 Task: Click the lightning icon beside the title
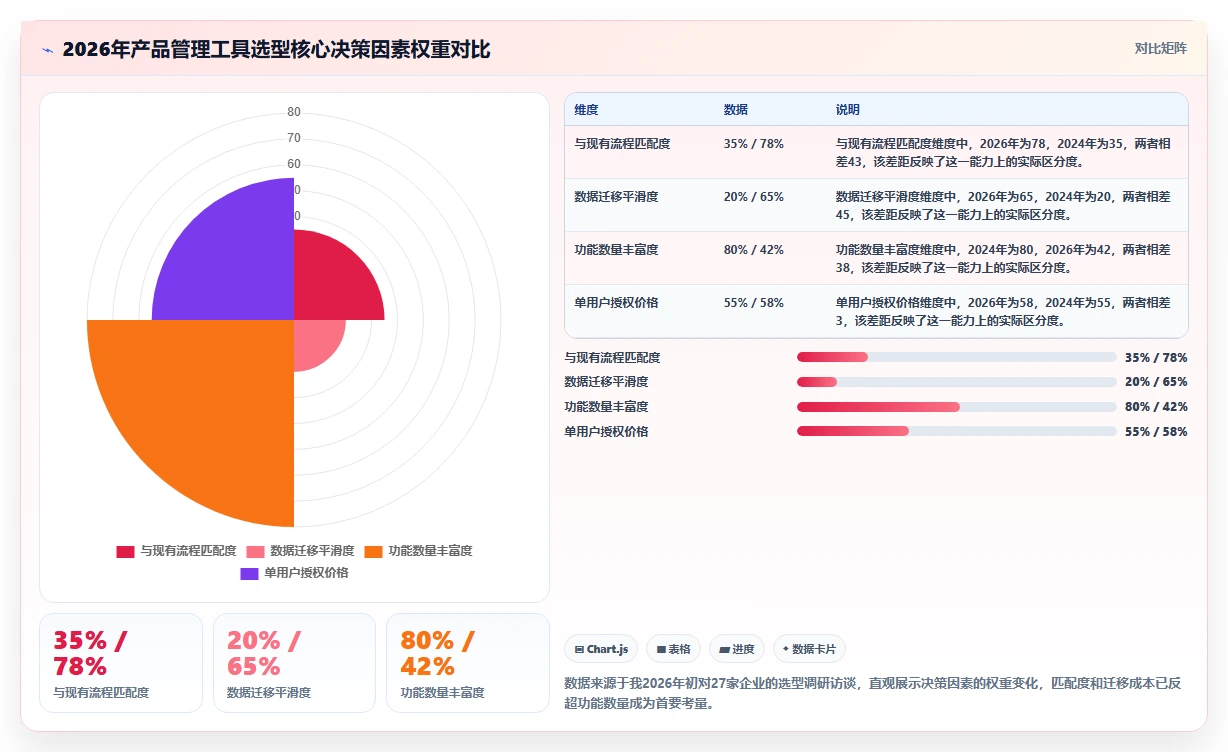point(47,50)
